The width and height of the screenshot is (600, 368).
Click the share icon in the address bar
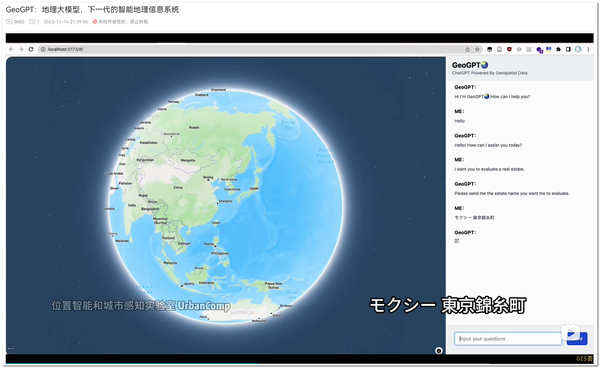467,49
